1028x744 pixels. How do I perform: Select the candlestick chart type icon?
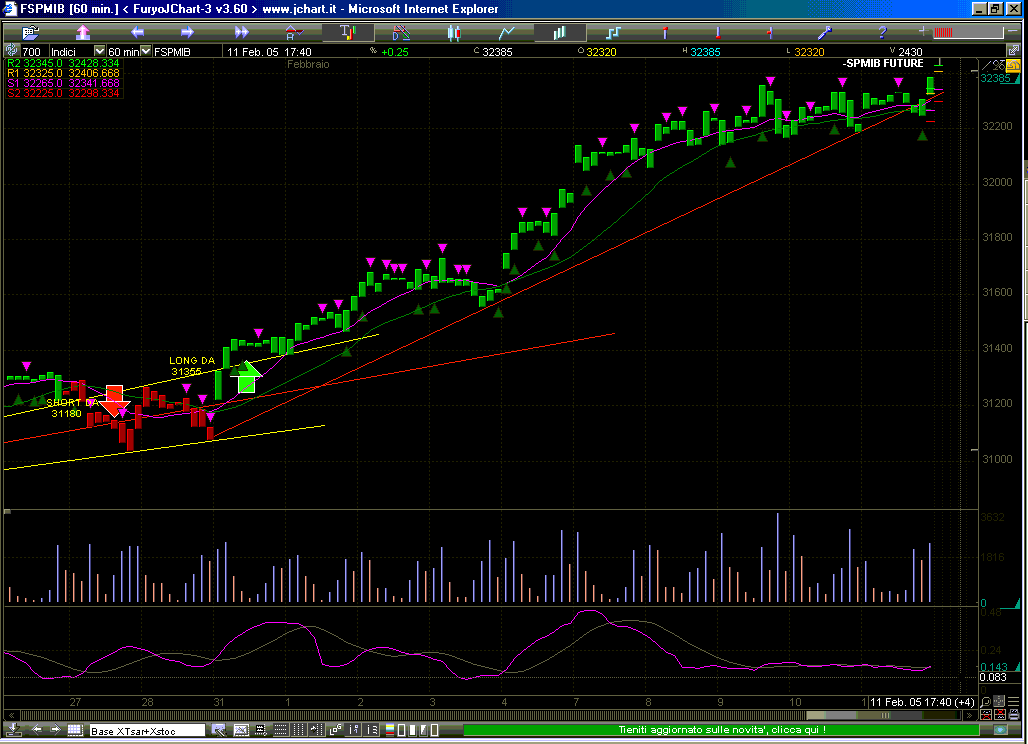coord(453,32)
